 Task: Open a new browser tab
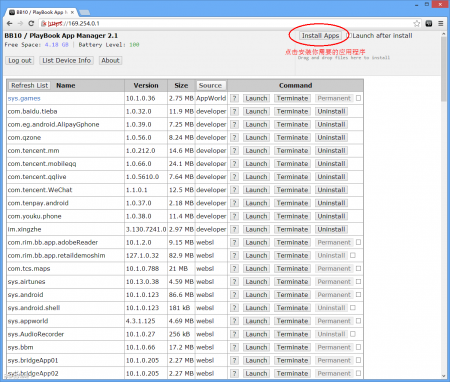click(85, 12)
